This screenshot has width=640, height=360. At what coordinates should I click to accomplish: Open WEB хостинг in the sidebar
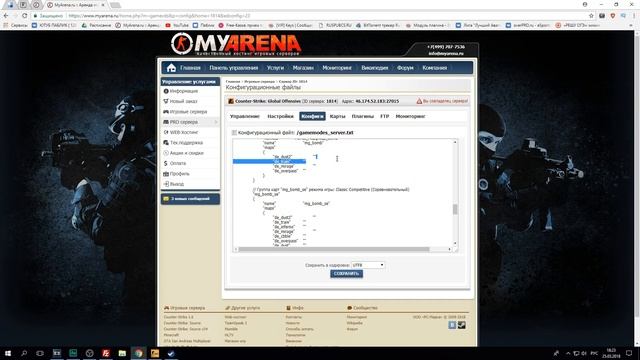pyautogui.click(x=184, y=132)
